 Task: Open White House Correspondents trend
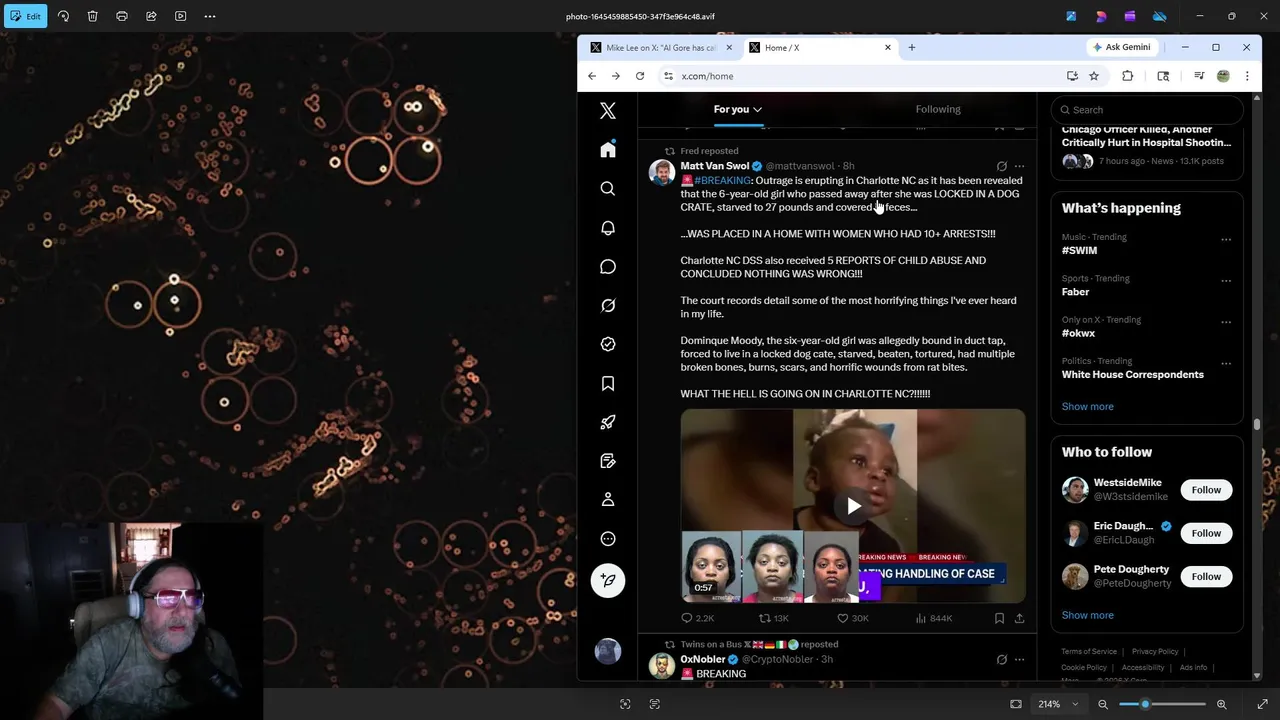point(1133,375)
